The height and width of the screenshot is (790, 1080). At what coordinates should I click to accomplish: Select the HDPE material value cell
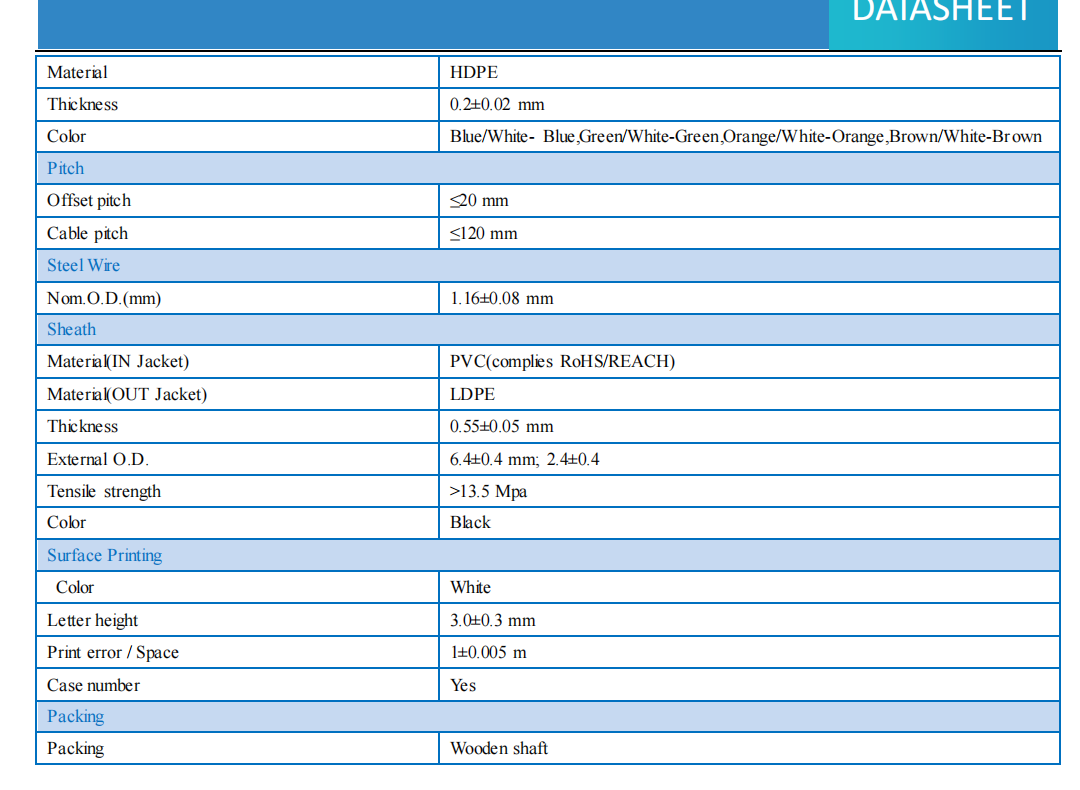(474, 72)
